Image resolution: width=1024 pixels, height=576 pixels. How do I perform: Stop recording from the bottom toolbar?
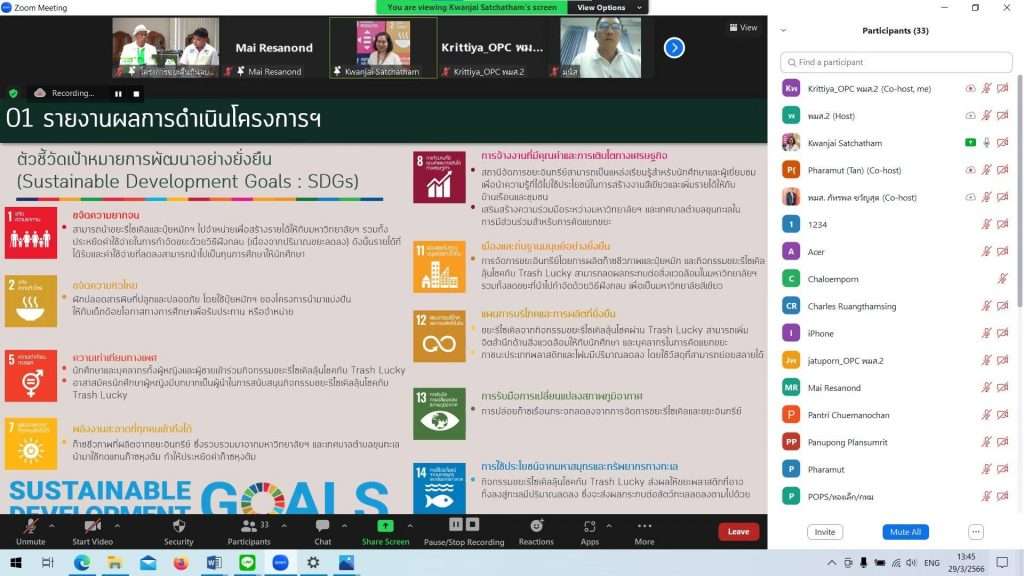tap(472, 524)
